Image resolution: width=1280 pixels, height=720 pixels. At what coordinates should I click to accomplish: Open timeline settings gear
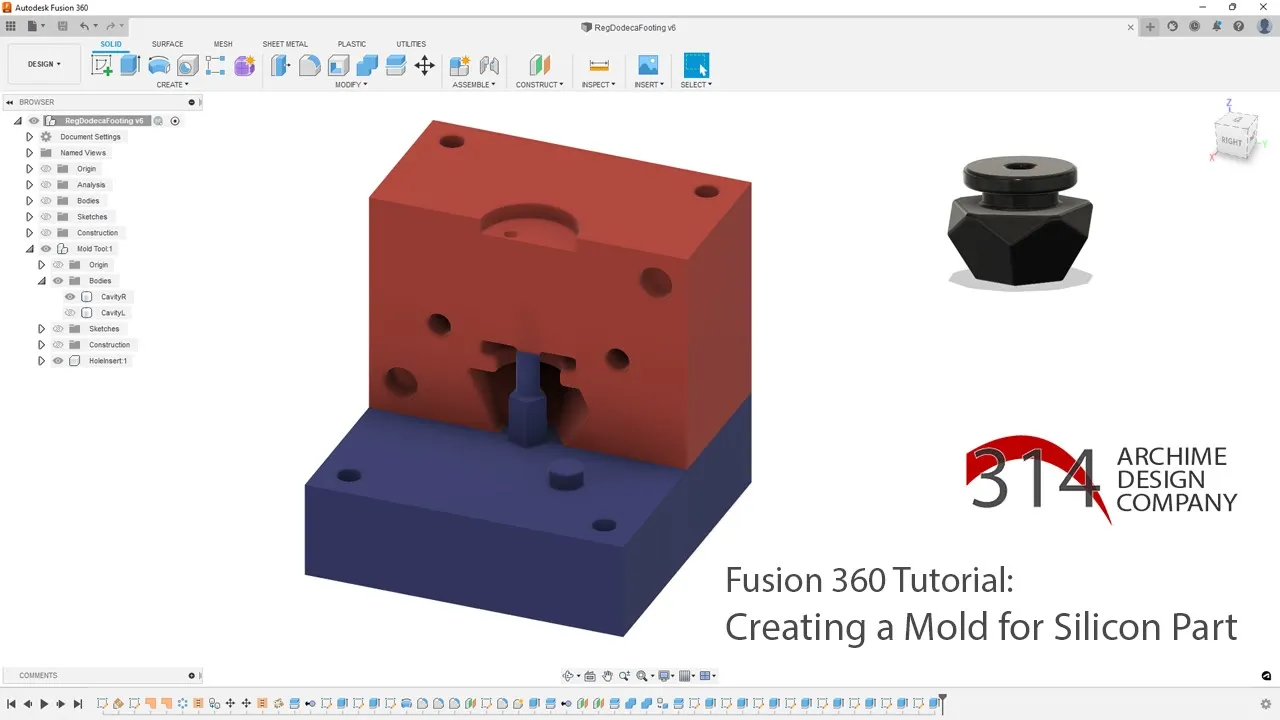[x=1266, y=704]
